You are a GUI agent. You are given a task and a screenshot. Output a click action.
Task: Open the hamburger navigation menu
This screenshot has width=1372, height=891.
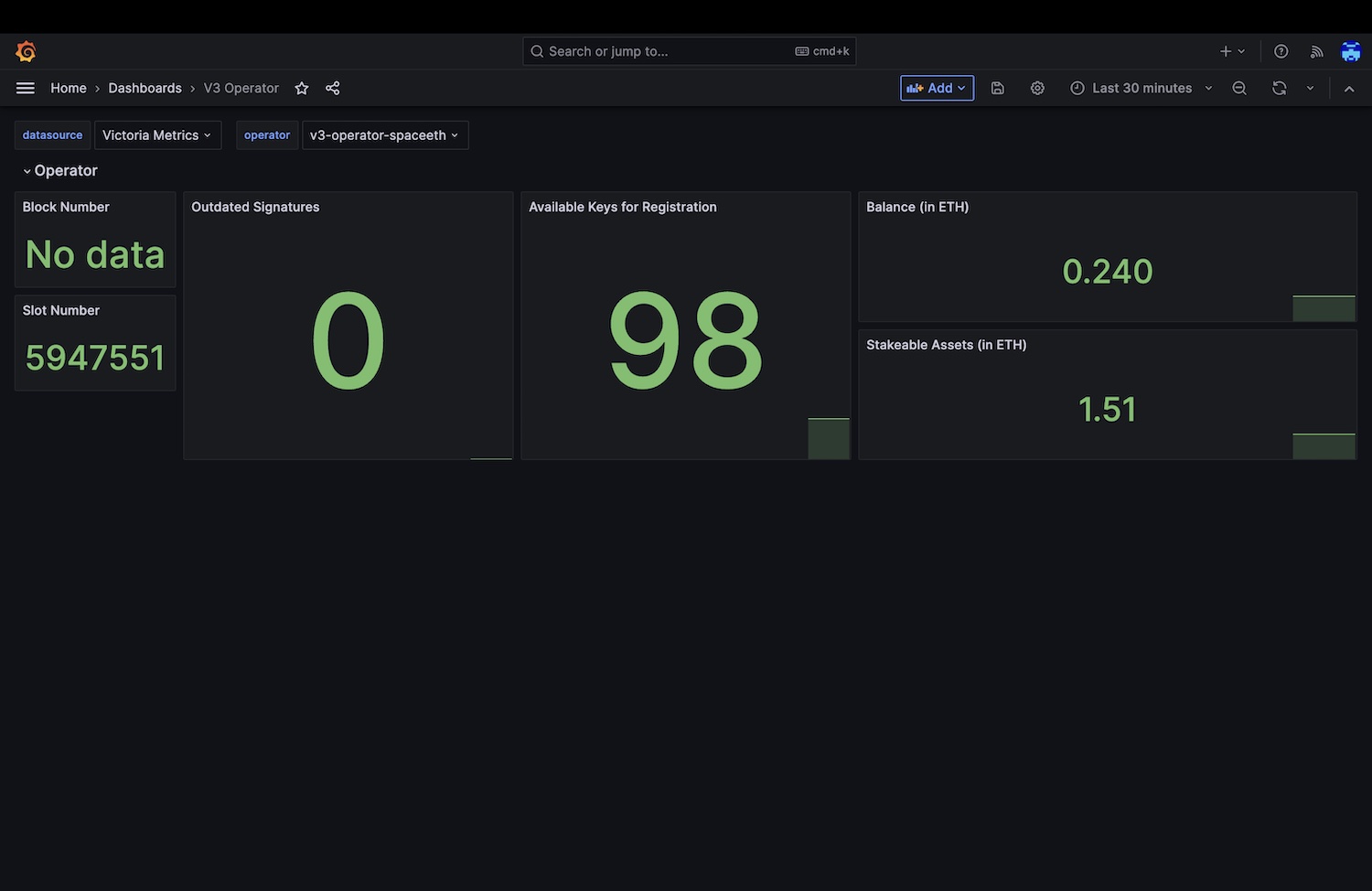click(x=26, y=88)
